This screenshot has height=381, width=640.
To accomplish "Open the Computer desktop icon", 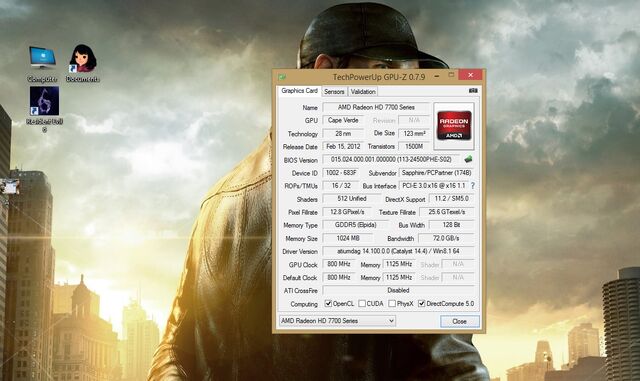I will 42,64.
